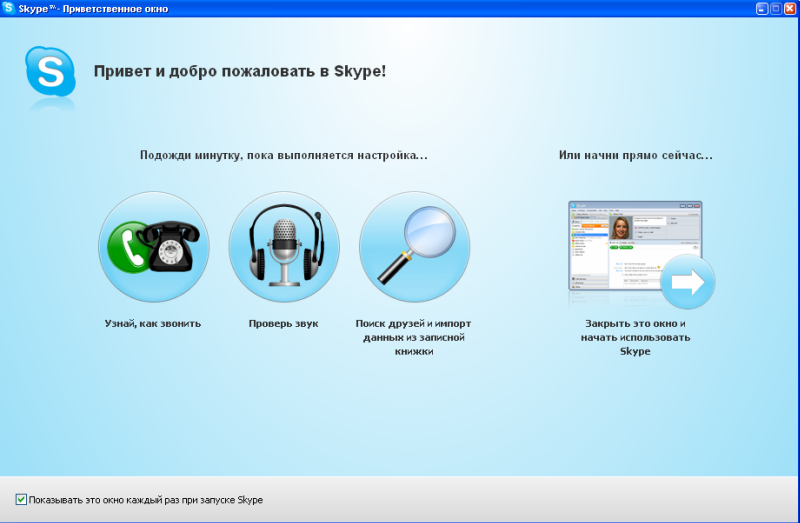Open the headset and microphone sound check icon
Viewport: 800px width, 523px height.
pos(284,247)
